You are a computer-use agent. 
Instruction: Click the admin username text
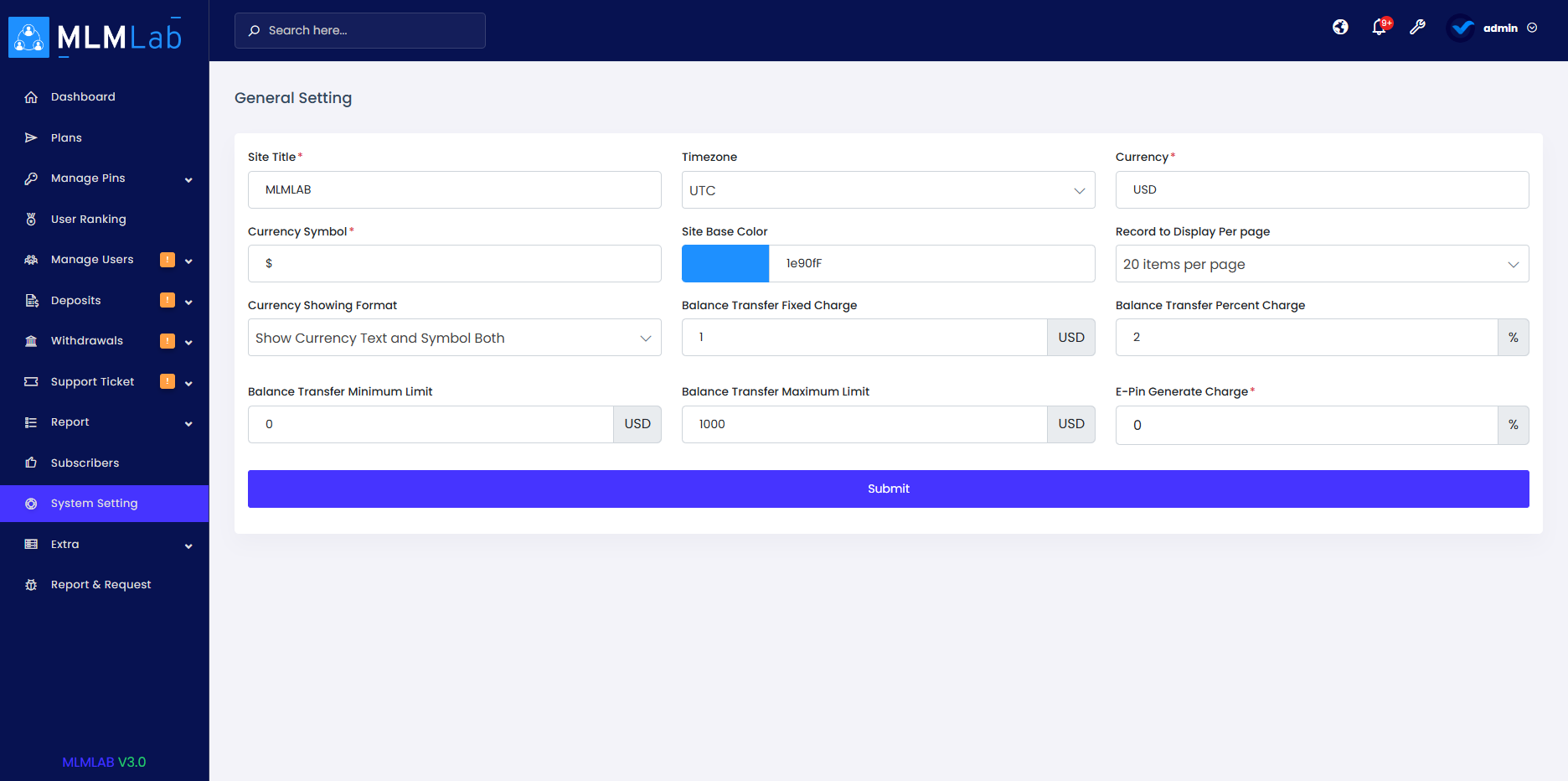tap(1500, 28)
